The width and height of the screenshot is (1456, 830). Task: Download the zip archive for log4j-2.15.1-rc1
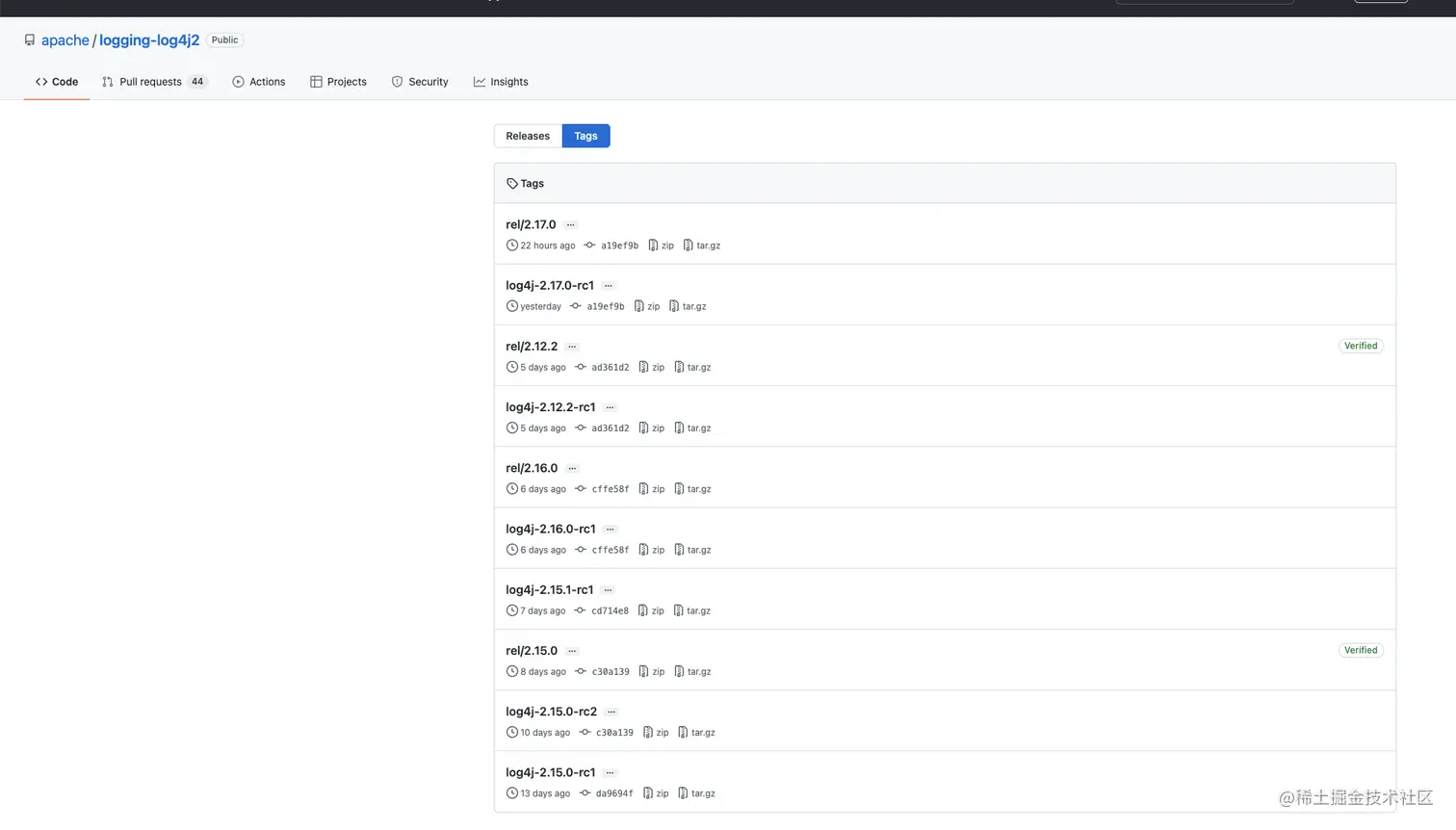click(651, 610)
